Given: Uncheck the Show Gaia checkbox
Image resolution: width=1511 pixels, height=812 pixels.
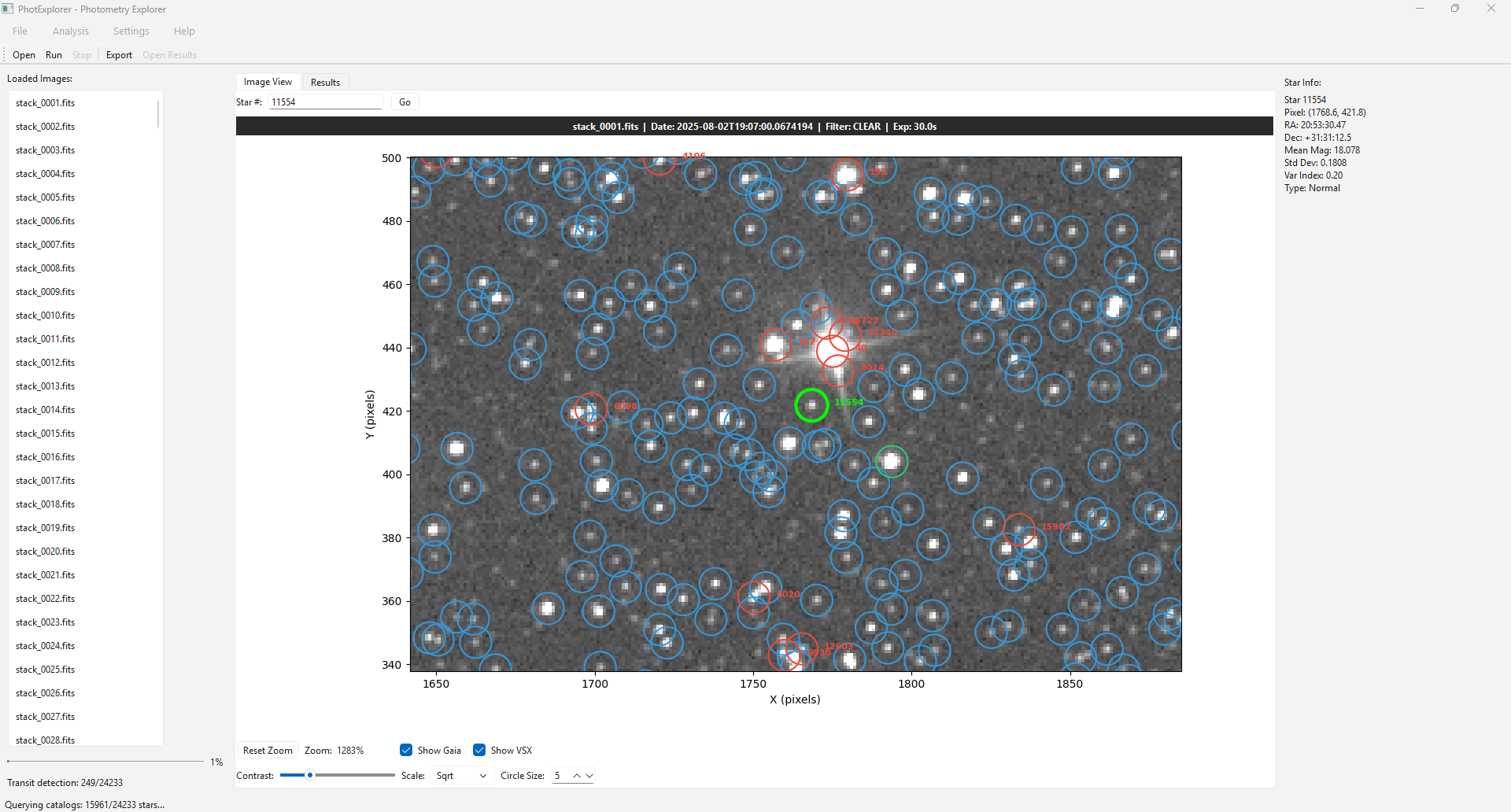Looking at the screenshot, I should tap(406, 750).
